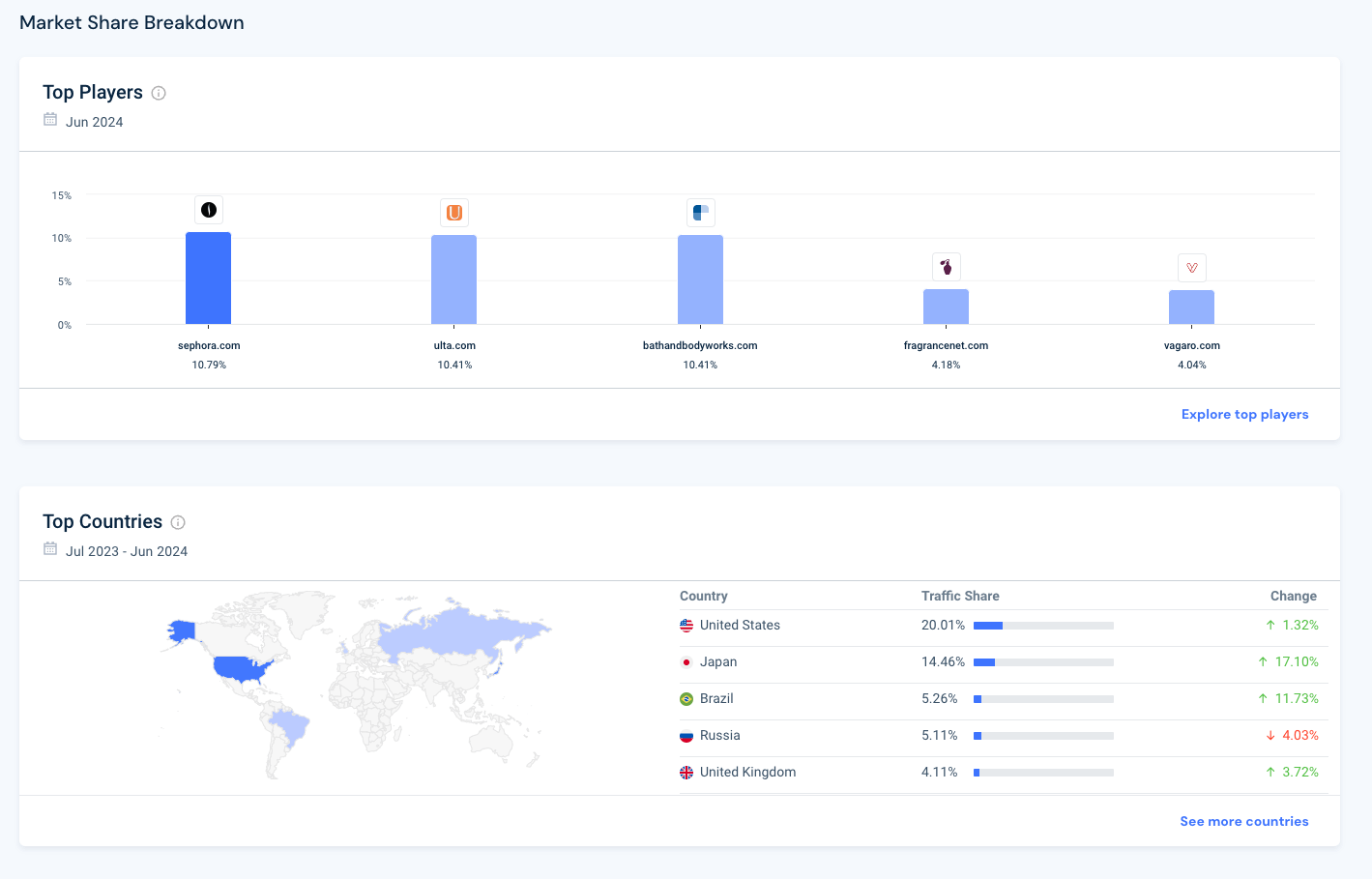
Task: Click the ulta.com logo icon above its bar
Action: click(454, 213)
